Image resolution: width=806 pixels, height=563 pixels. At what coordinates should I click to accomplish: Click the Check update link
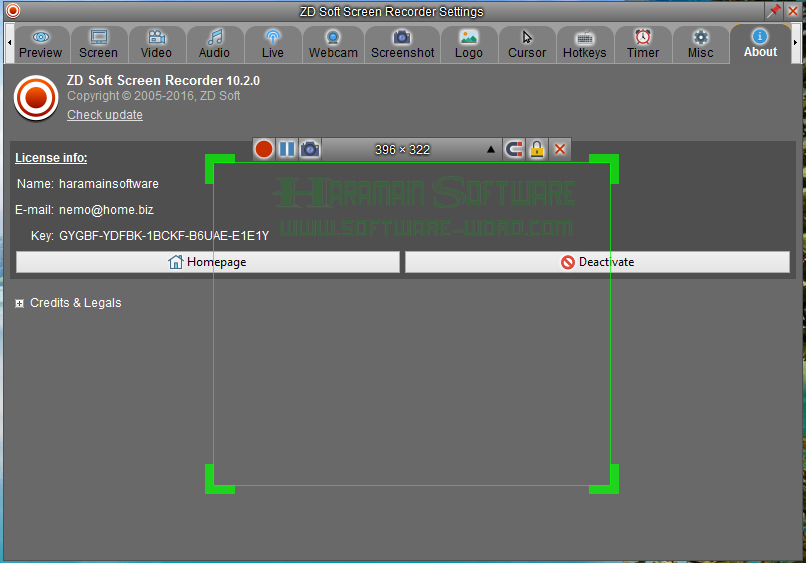point(105,115)
